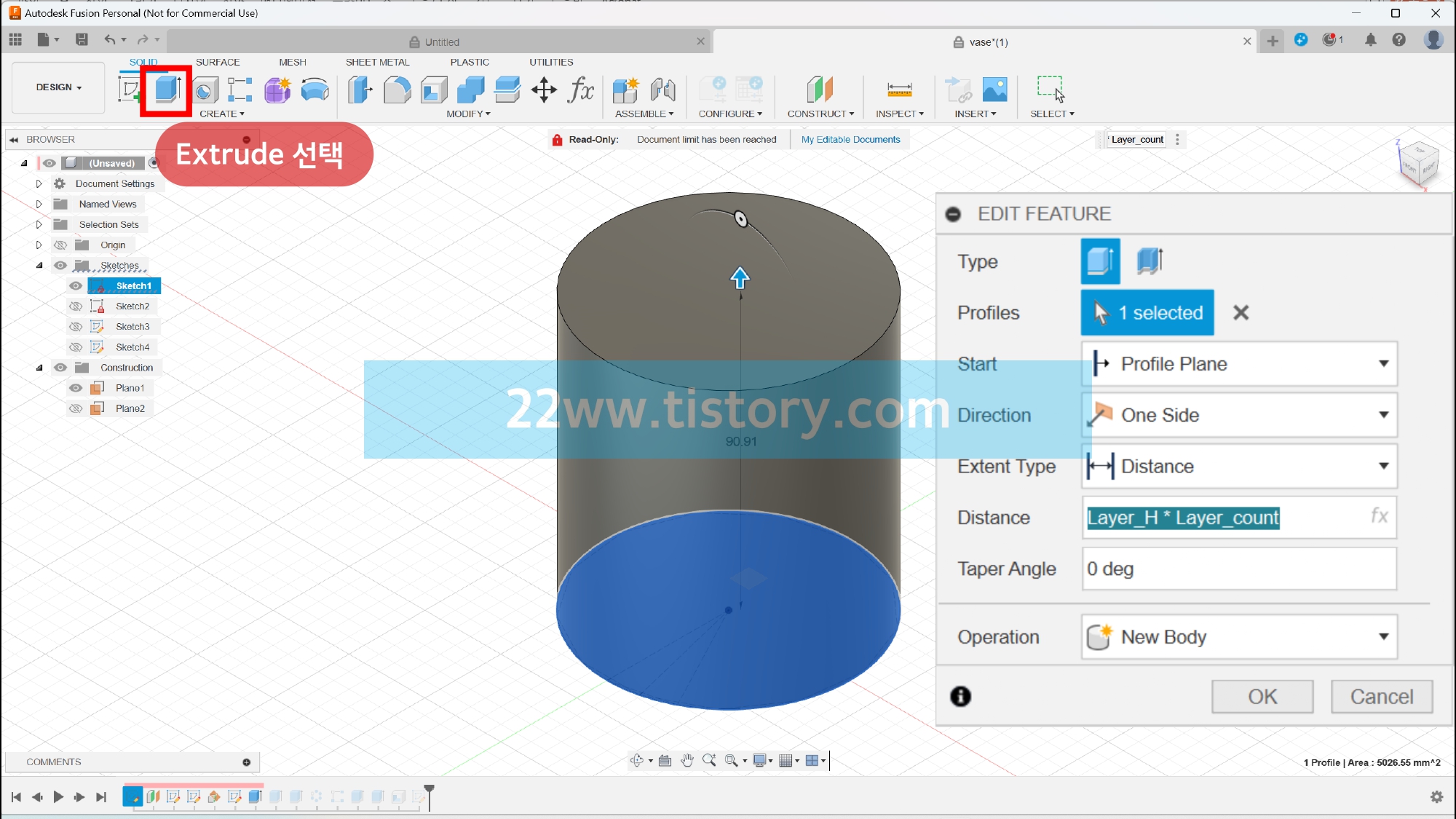Hide Plane1 using its eye icon
This screenshot has width=1456, height=819.
76,388
